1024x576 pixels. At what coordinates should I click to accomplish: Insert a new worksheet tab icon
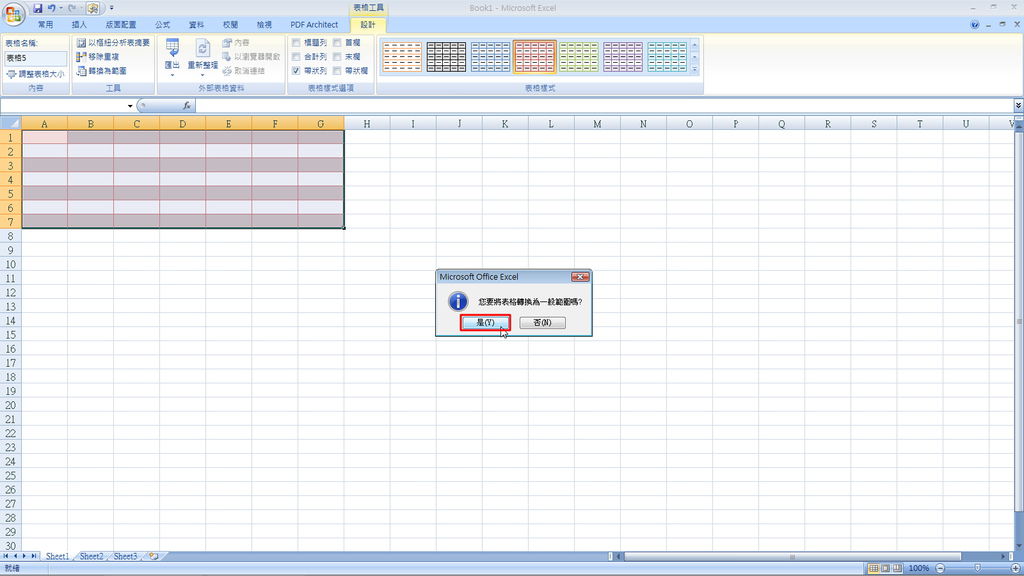153,556
